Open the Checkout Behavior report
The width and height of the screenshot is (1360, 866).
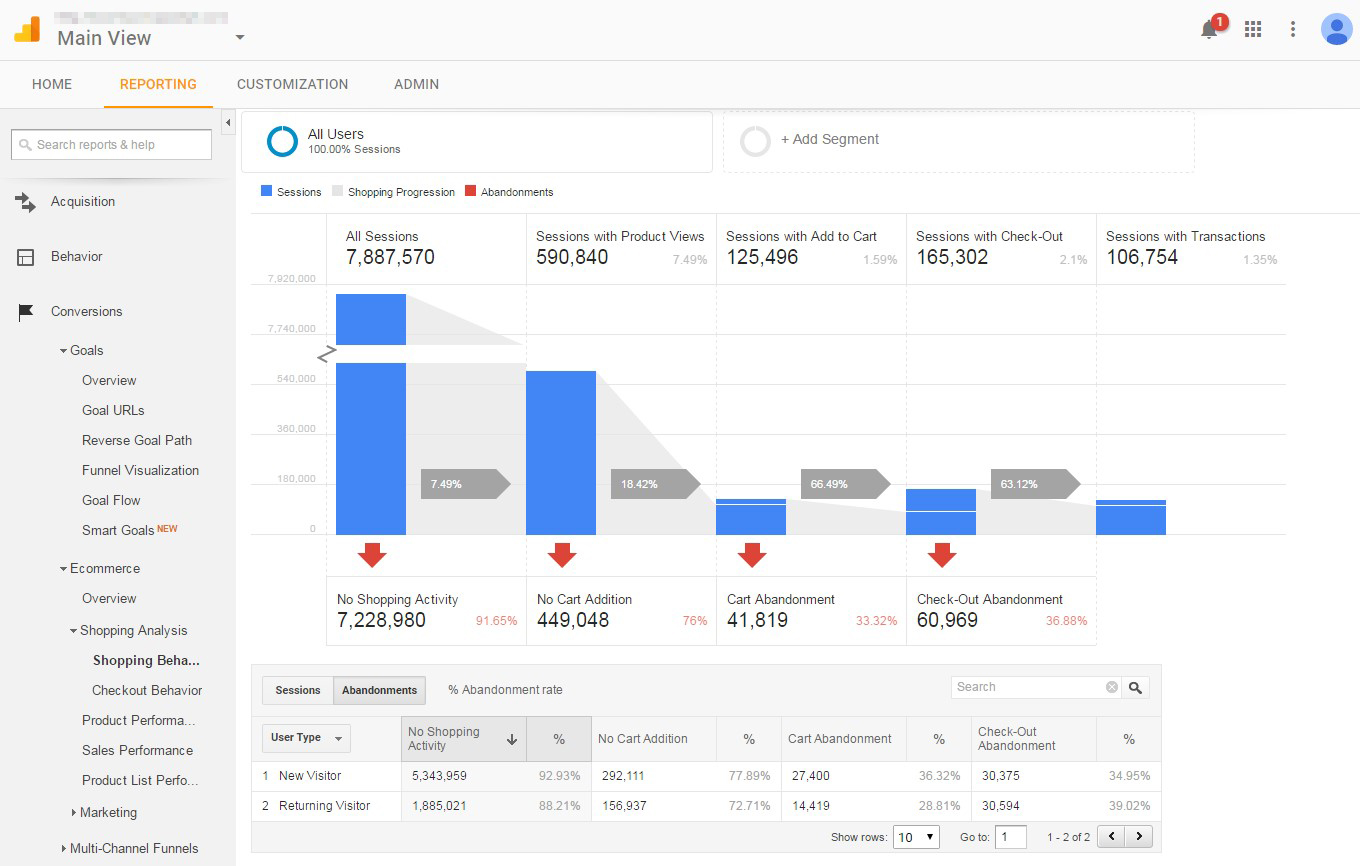pyautogui.click(x=147, y=690)
